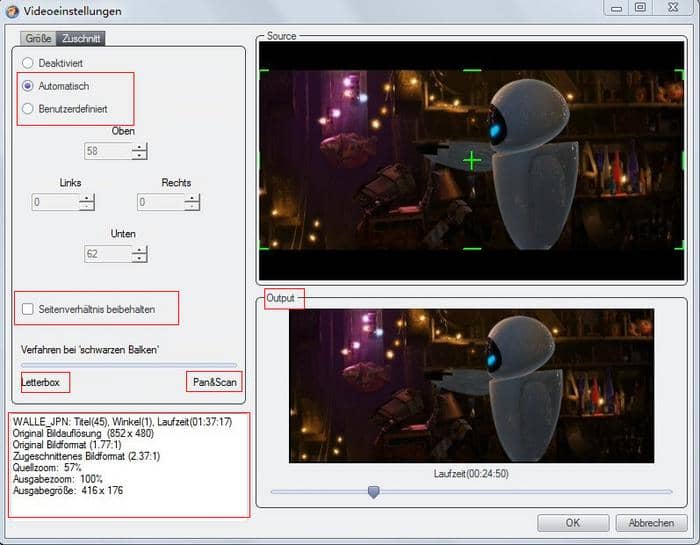
Task: Click the 'Ausgabegröße: 416 x 176' line
Action: point(68,491)
